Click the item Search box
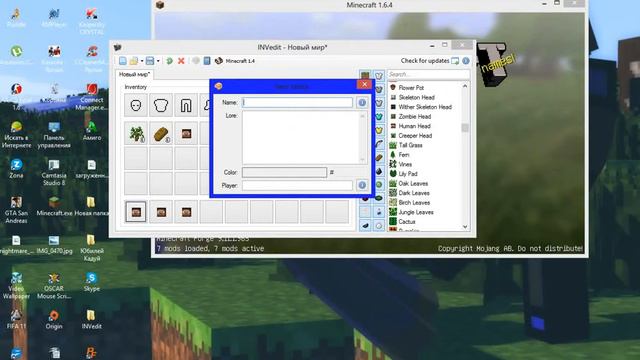The image size is (640, 360). (x=429, y=74)
